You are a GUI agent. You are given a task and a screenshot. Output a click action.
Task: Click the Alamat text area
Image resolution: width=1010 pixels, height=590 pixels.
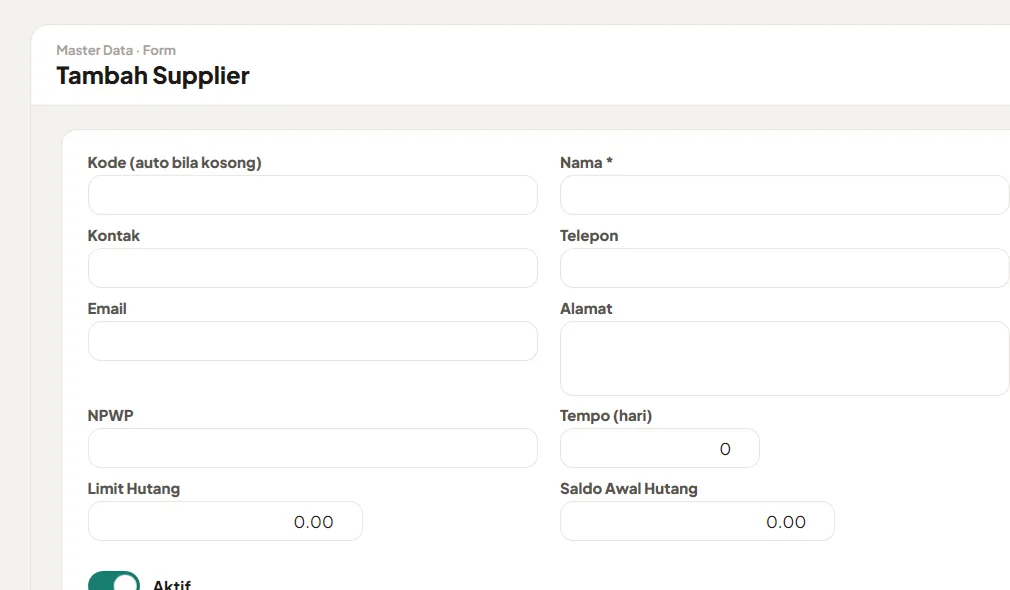click(785, 359)
